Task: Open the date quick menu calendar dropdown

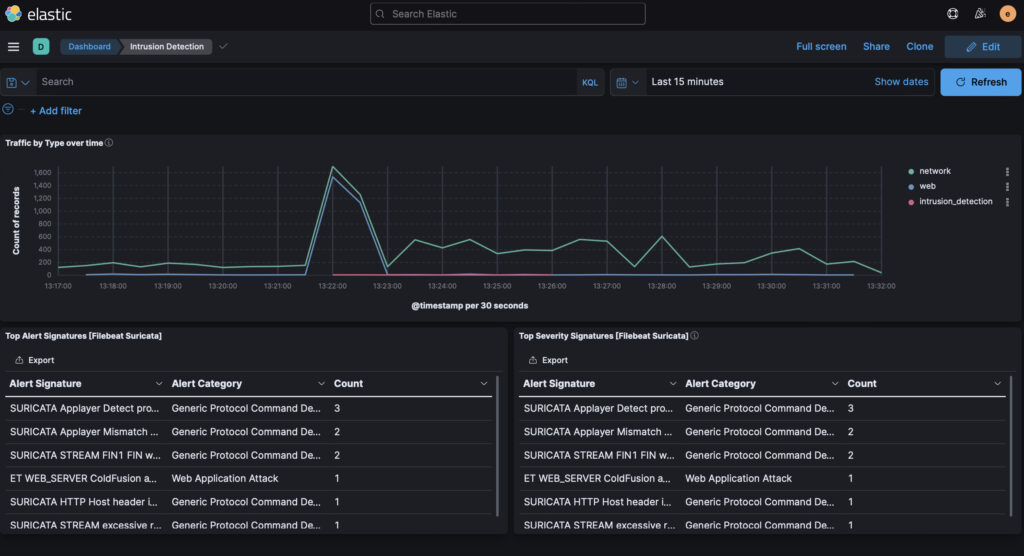Action: tap(627, 82)
